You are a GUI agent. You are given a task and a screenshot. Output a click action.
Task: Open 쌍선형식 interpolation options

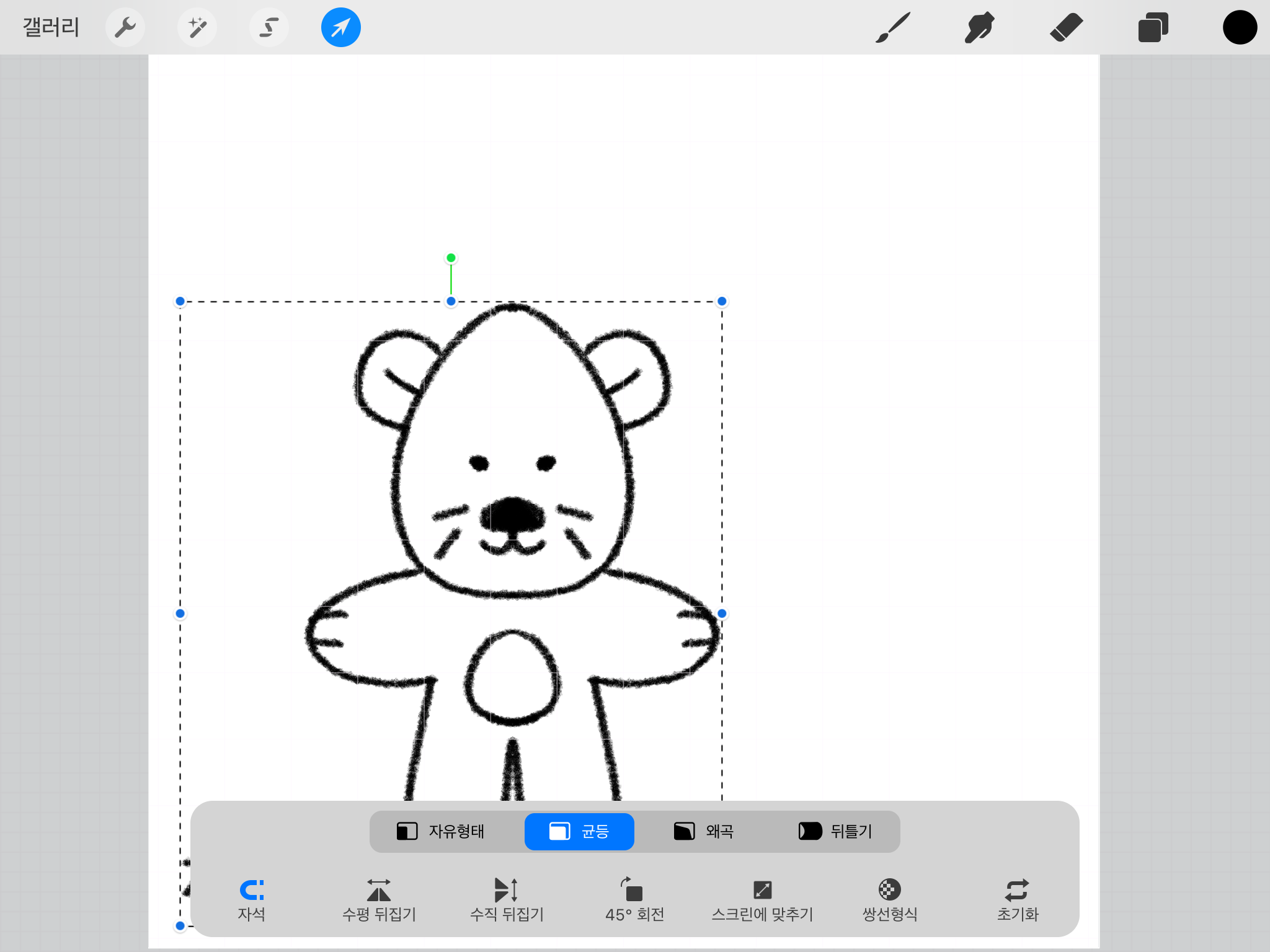coord(889,899)
